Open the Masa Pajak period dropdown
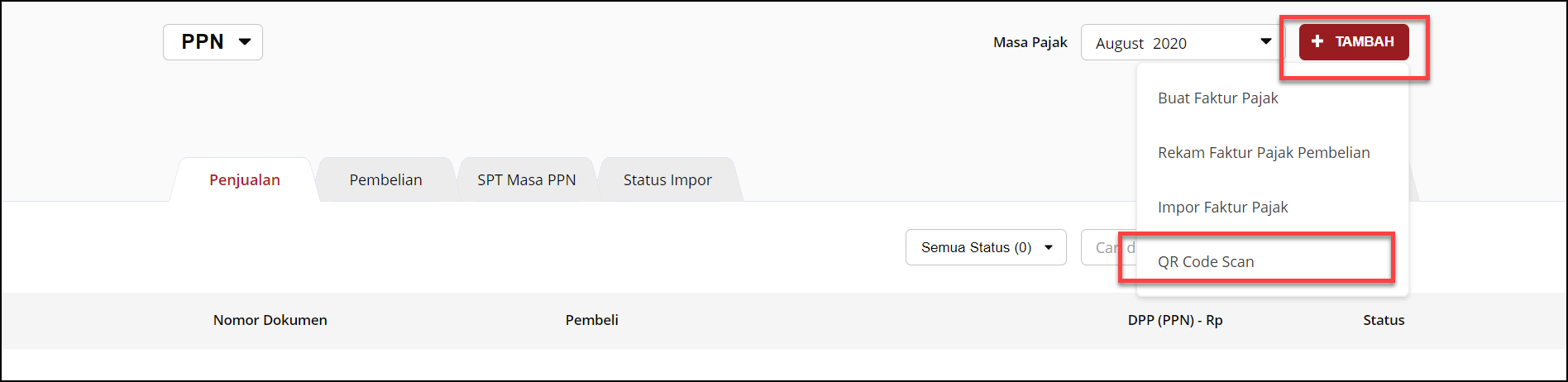 click(1181, 43)
